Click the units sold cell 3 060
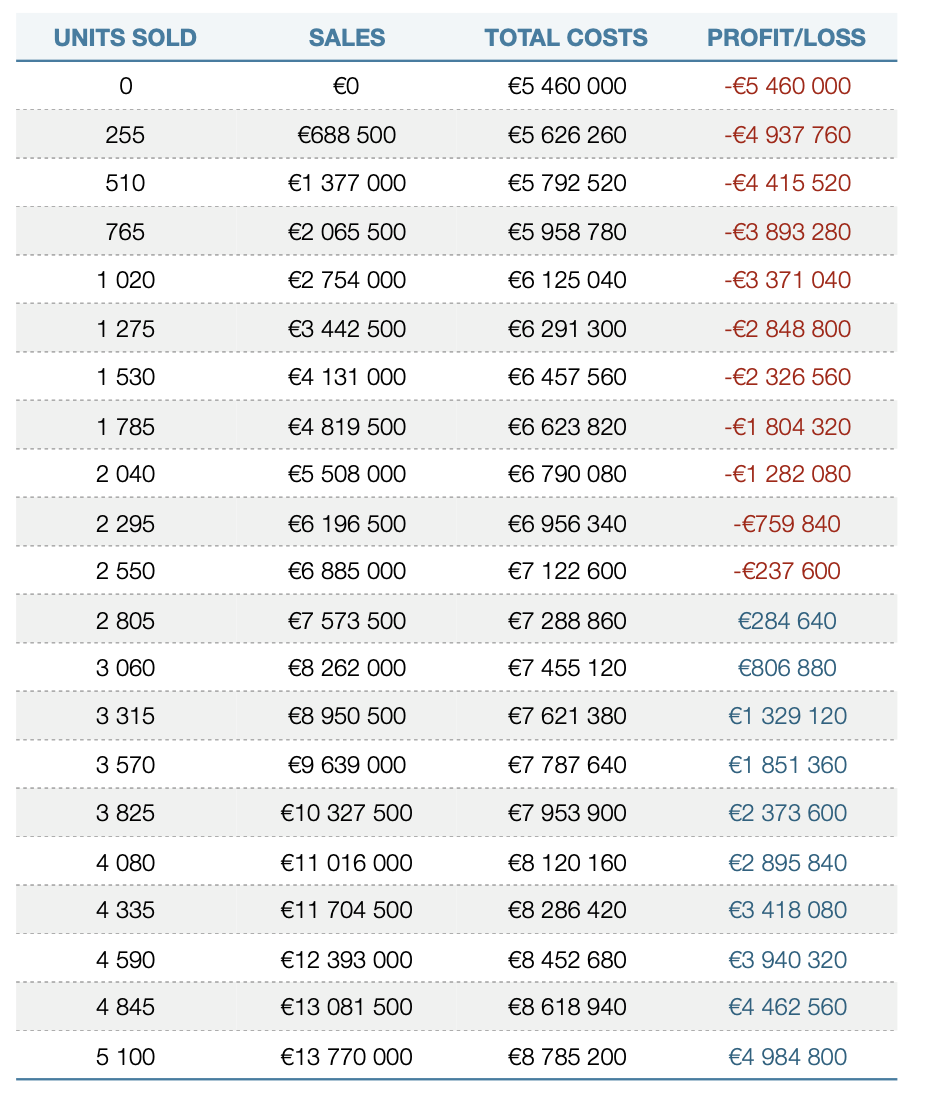Screen dimensions: 928x1100 pyautogui.click(x=125, y=668)
